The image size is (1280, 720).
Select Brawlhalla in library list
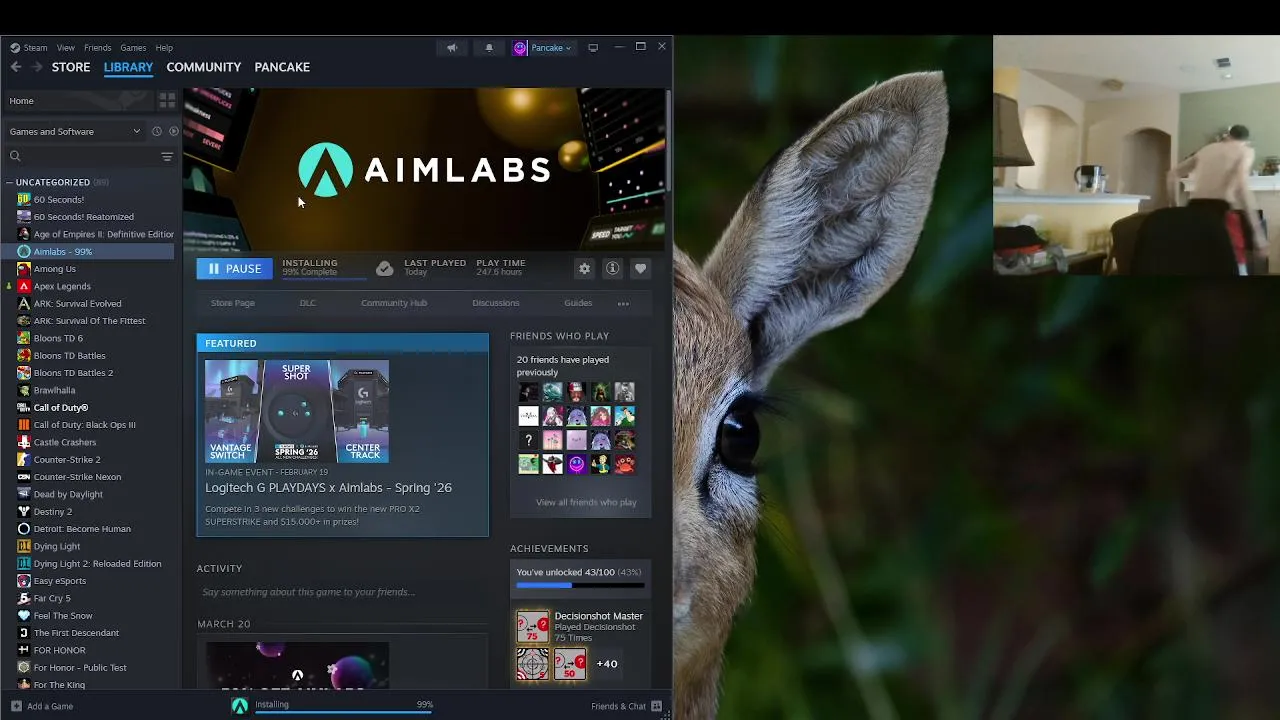(x=54, y=390)
